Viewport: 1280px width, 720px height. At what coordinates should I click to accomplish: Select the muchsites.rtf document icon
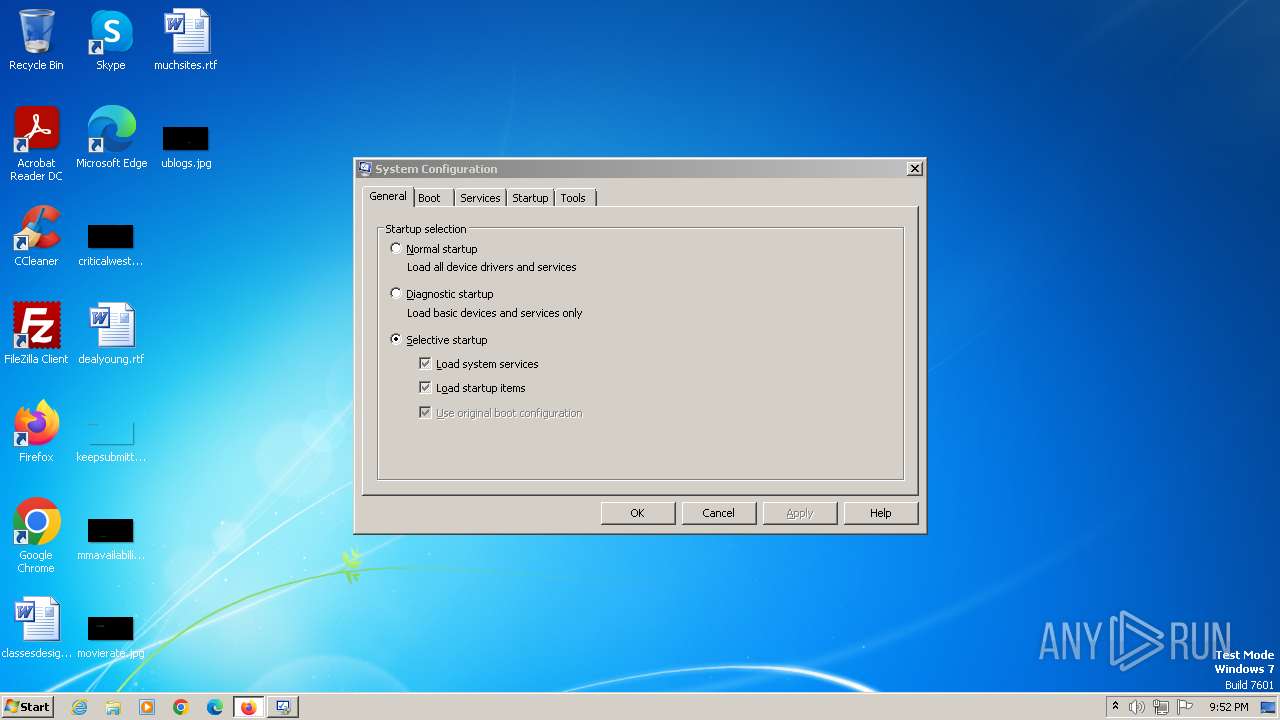[186, 40]
